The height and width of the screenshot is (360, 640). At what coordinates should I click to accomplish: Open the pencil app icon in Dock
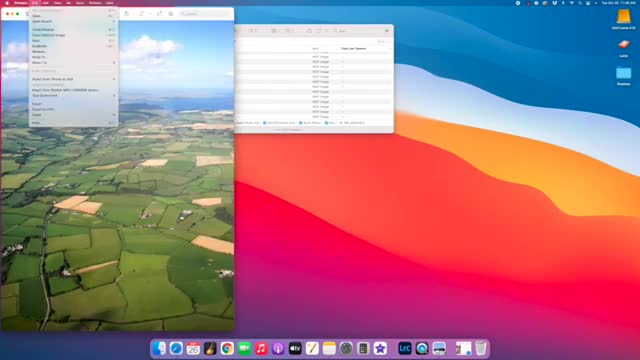coord(312,348)
